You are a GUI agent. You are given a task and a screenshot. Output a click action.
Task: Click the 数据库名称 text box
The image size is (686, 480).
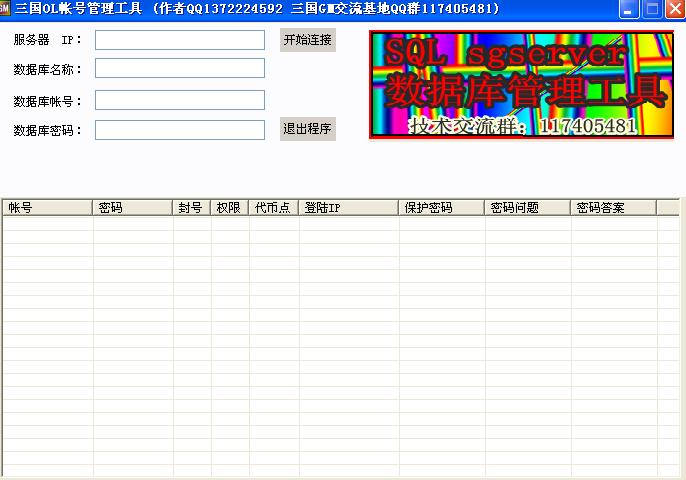[x=180, y=68]
